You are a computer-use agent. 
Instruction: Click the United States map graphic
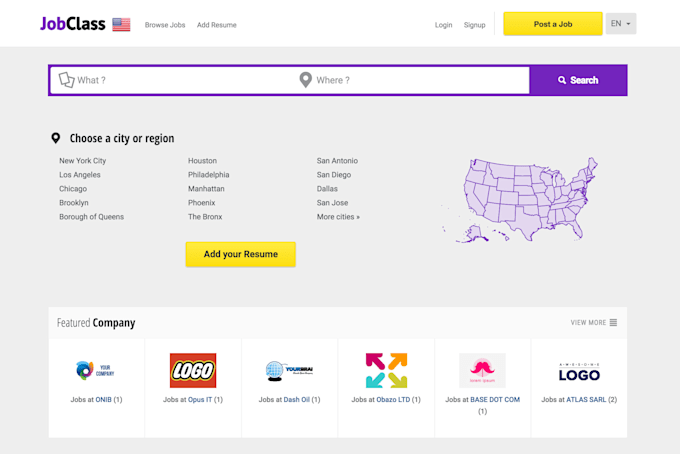pyautogui.click(x=521, y=198)
